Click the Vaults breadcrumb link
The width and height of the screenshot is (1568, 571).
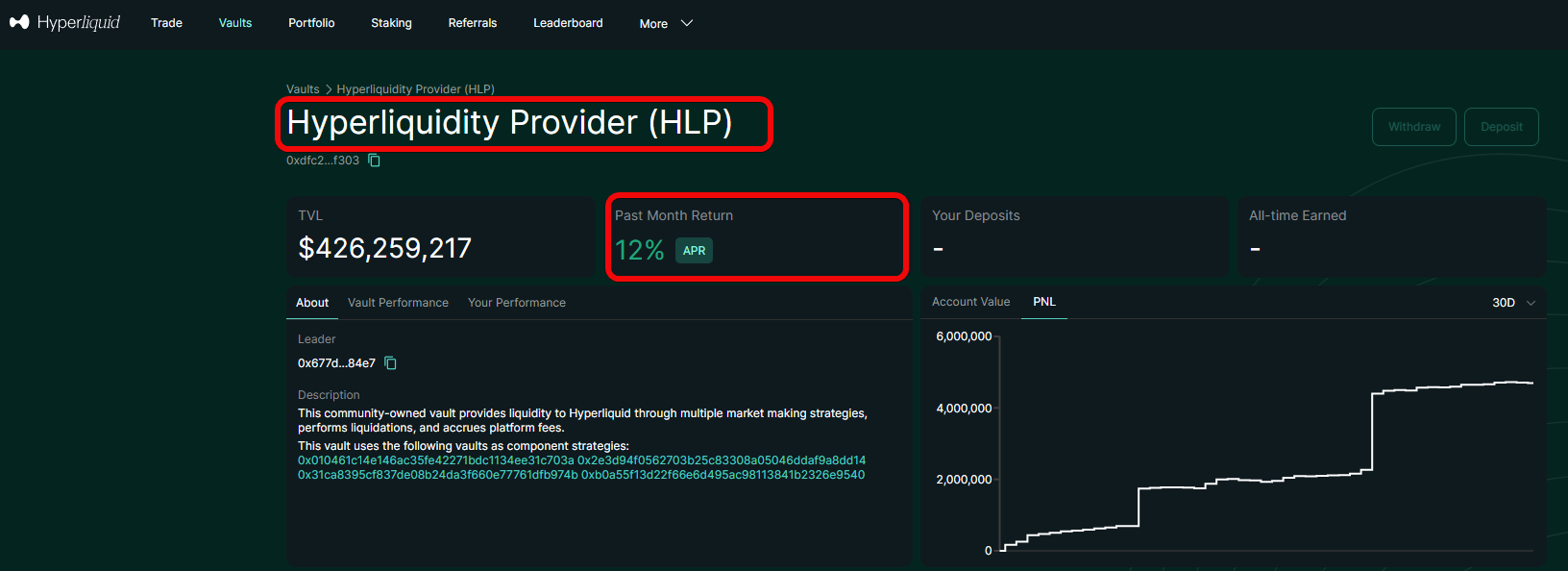303,89
